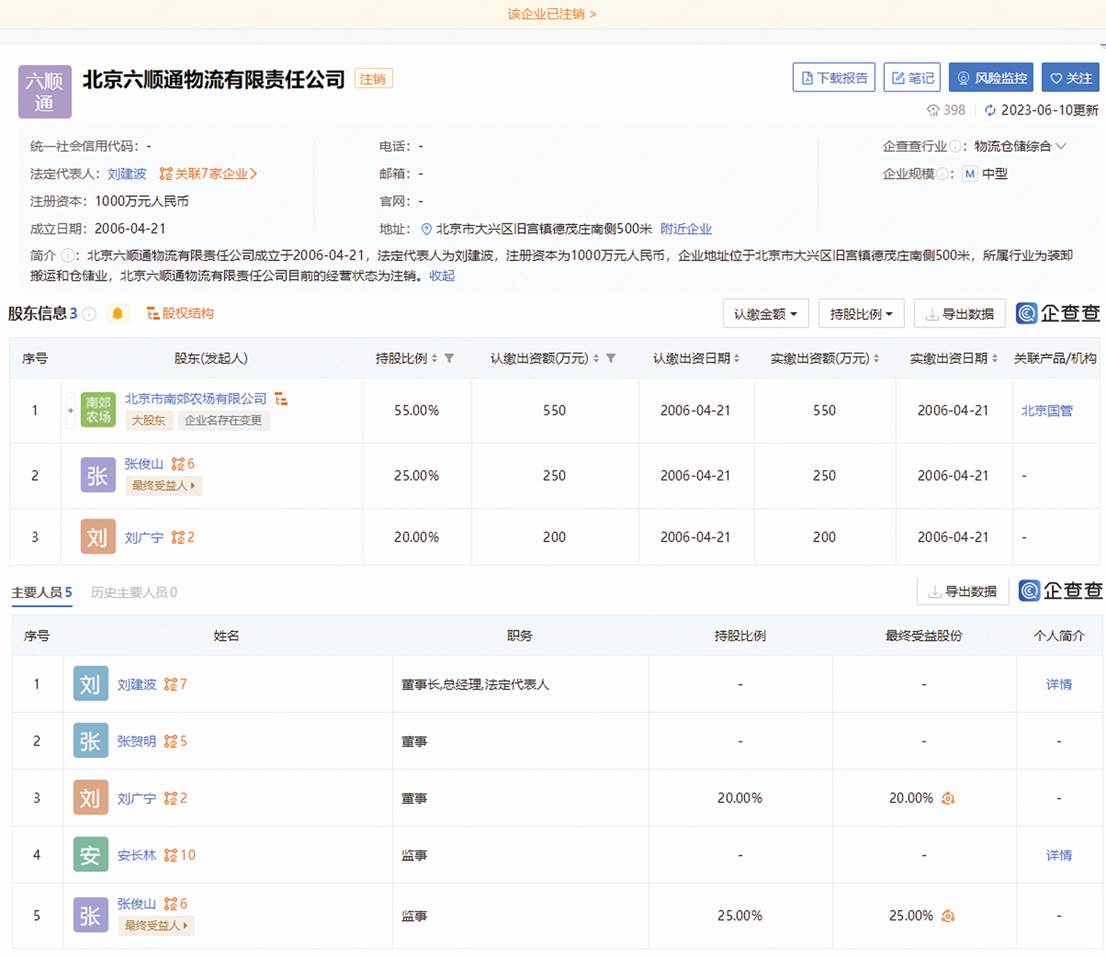This screenshot has height=958, width=1106.
Task: Open the 认缴金额 dropdown
Action: click(765, 313)
